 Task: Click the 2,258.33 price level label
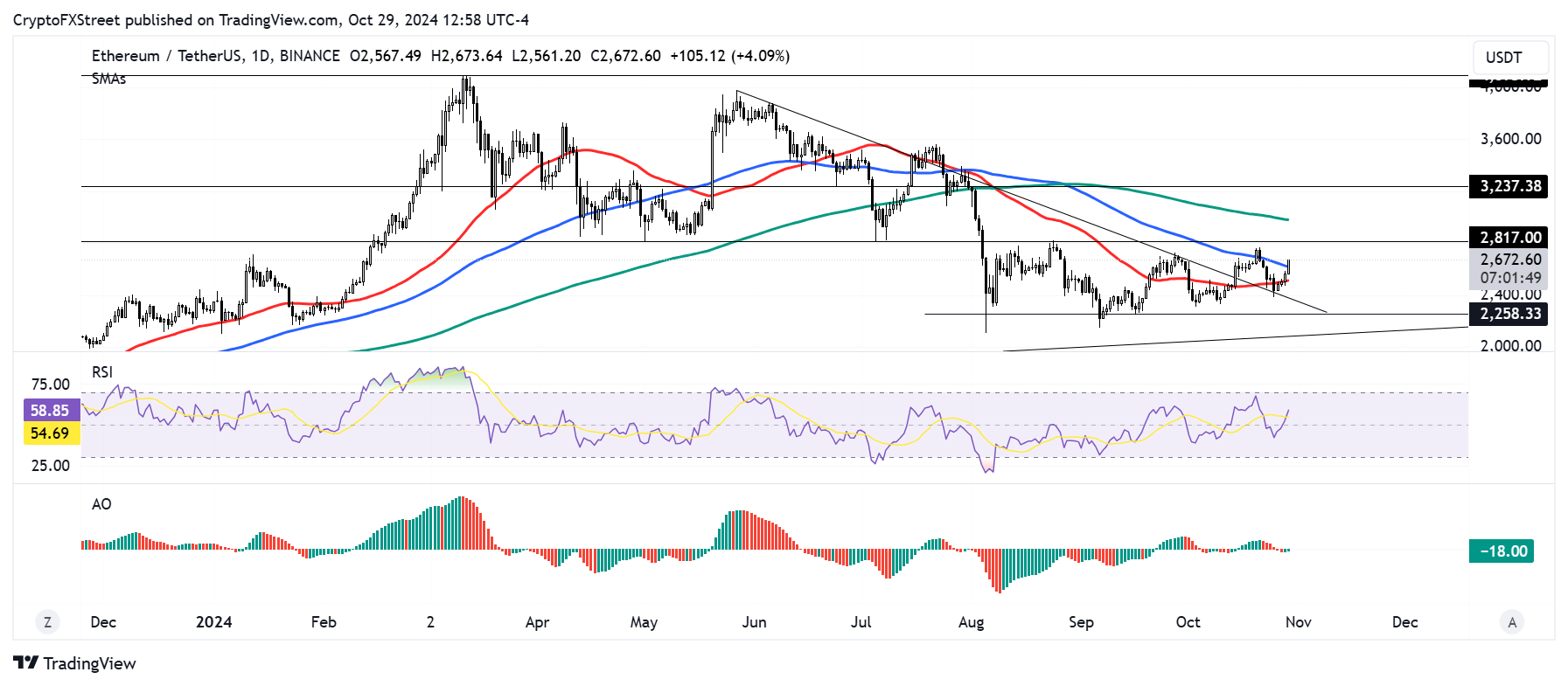point(1510,314)
